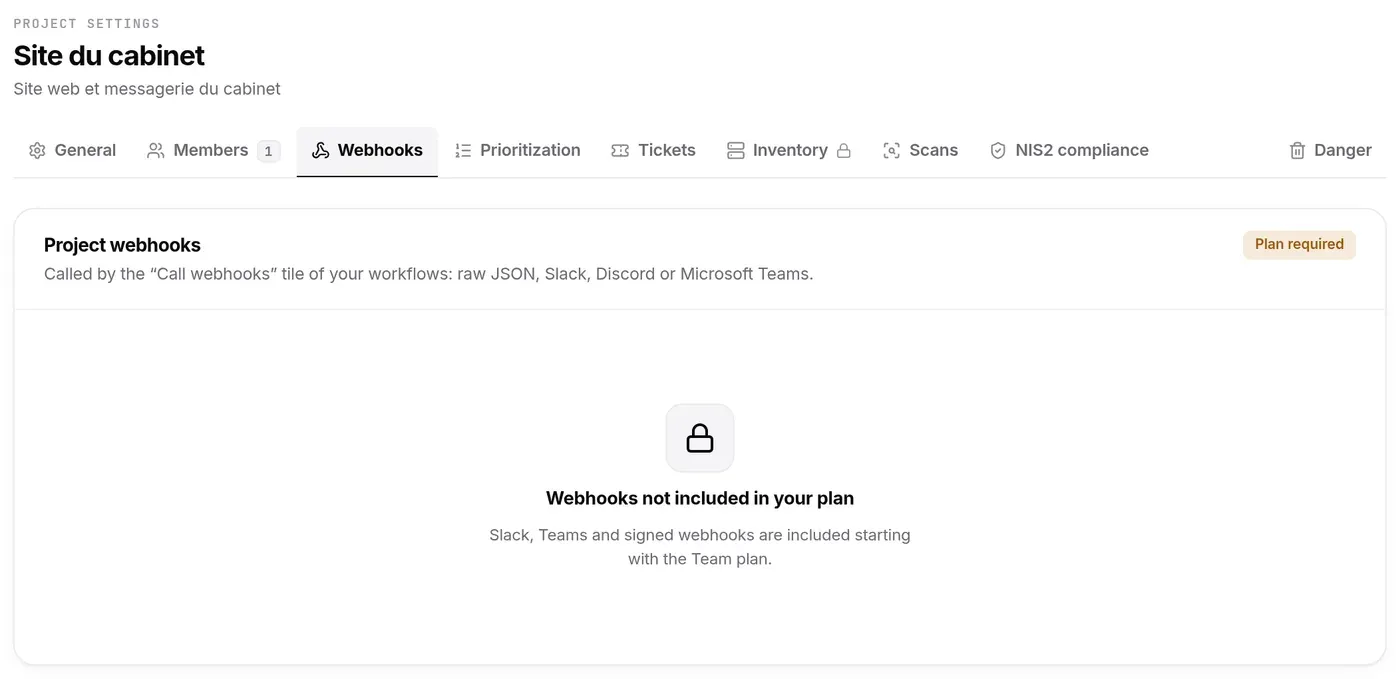Go to the Tickets tab

click(x=653, y=151)
